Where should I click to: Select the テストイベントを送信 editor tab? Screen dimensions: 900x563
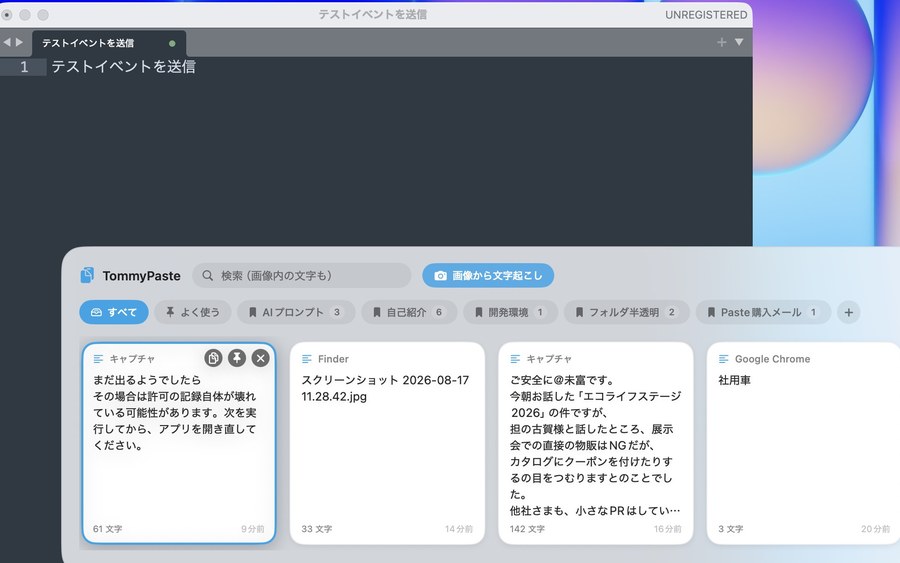[x=109, y=43]
